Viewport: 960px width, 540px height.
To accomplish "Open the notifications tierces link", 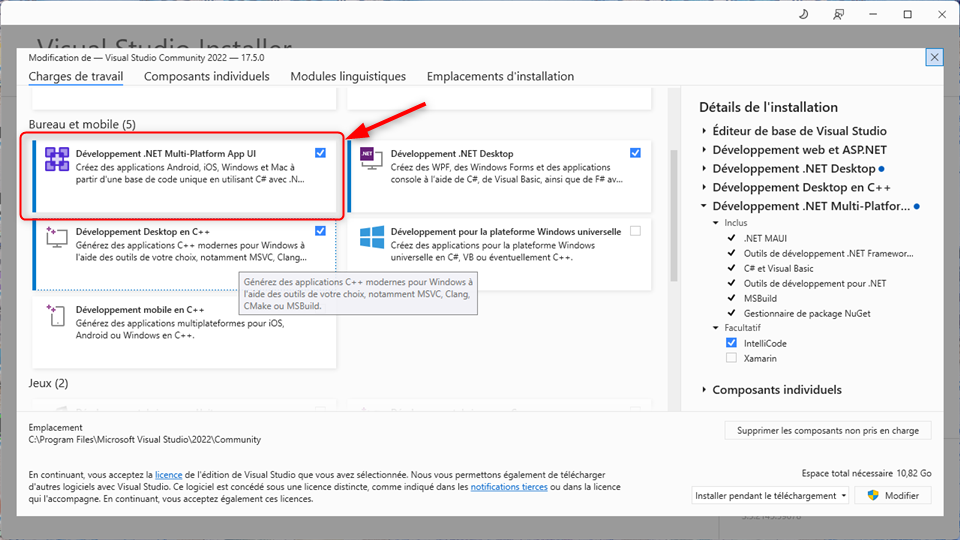I will [x=509, y=487].
